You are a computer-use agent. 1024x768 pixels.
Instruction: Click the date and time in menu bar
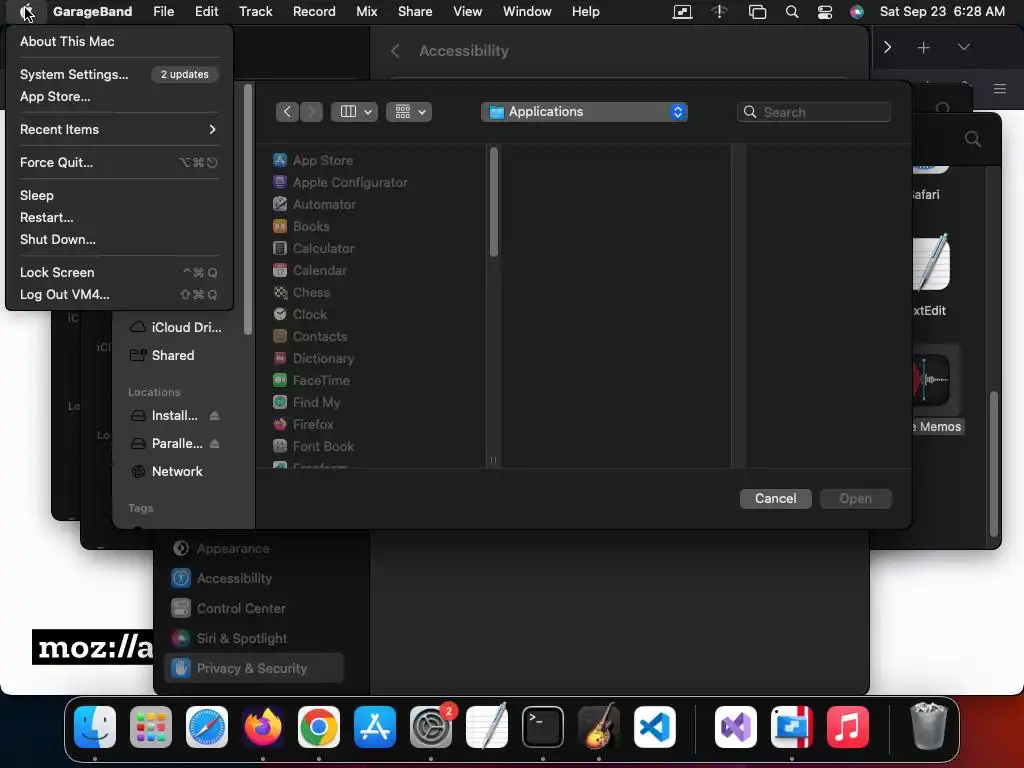click(x=942, y=12)
